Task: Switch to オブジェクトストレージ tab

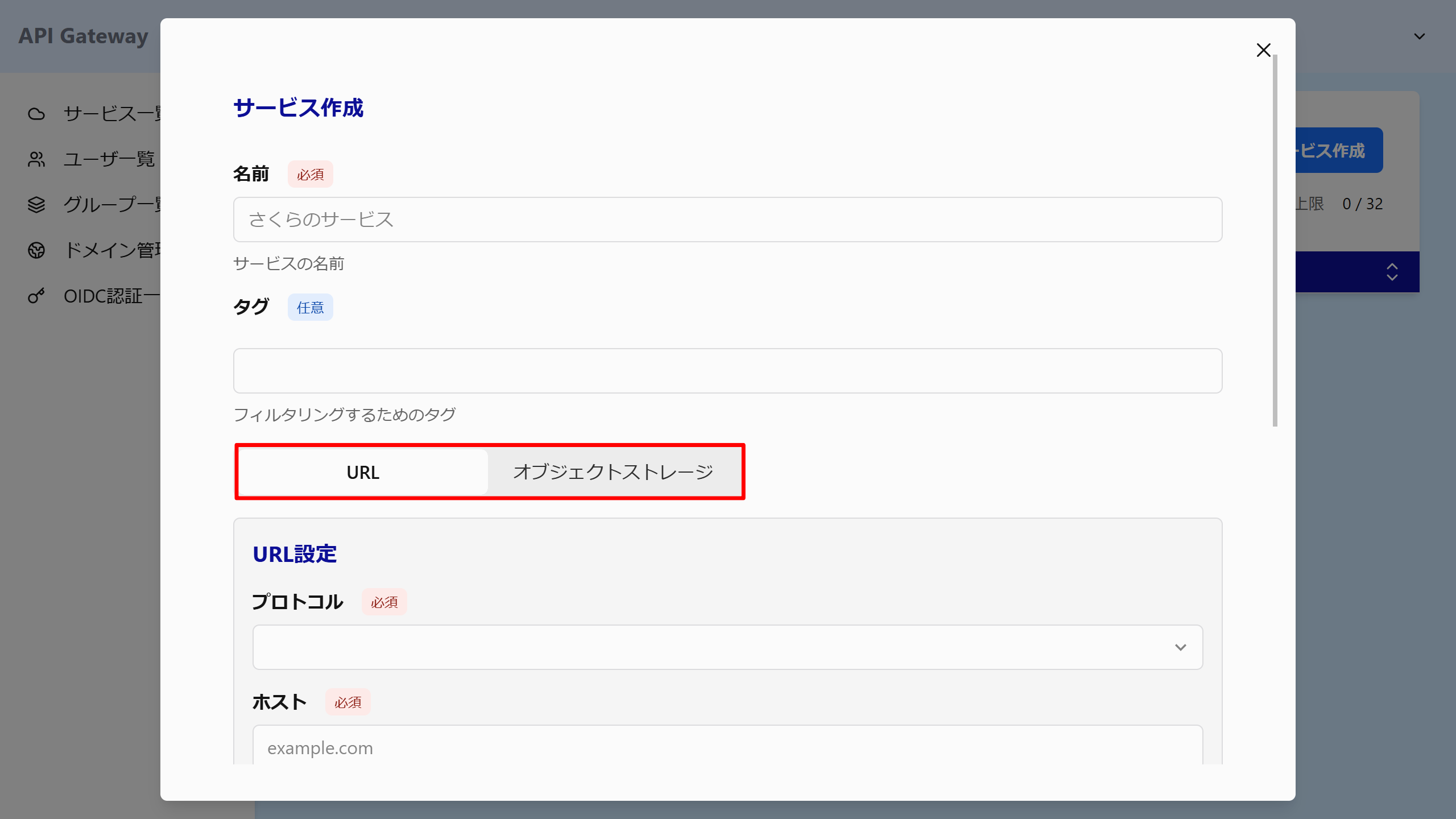Action: [613, 472]
